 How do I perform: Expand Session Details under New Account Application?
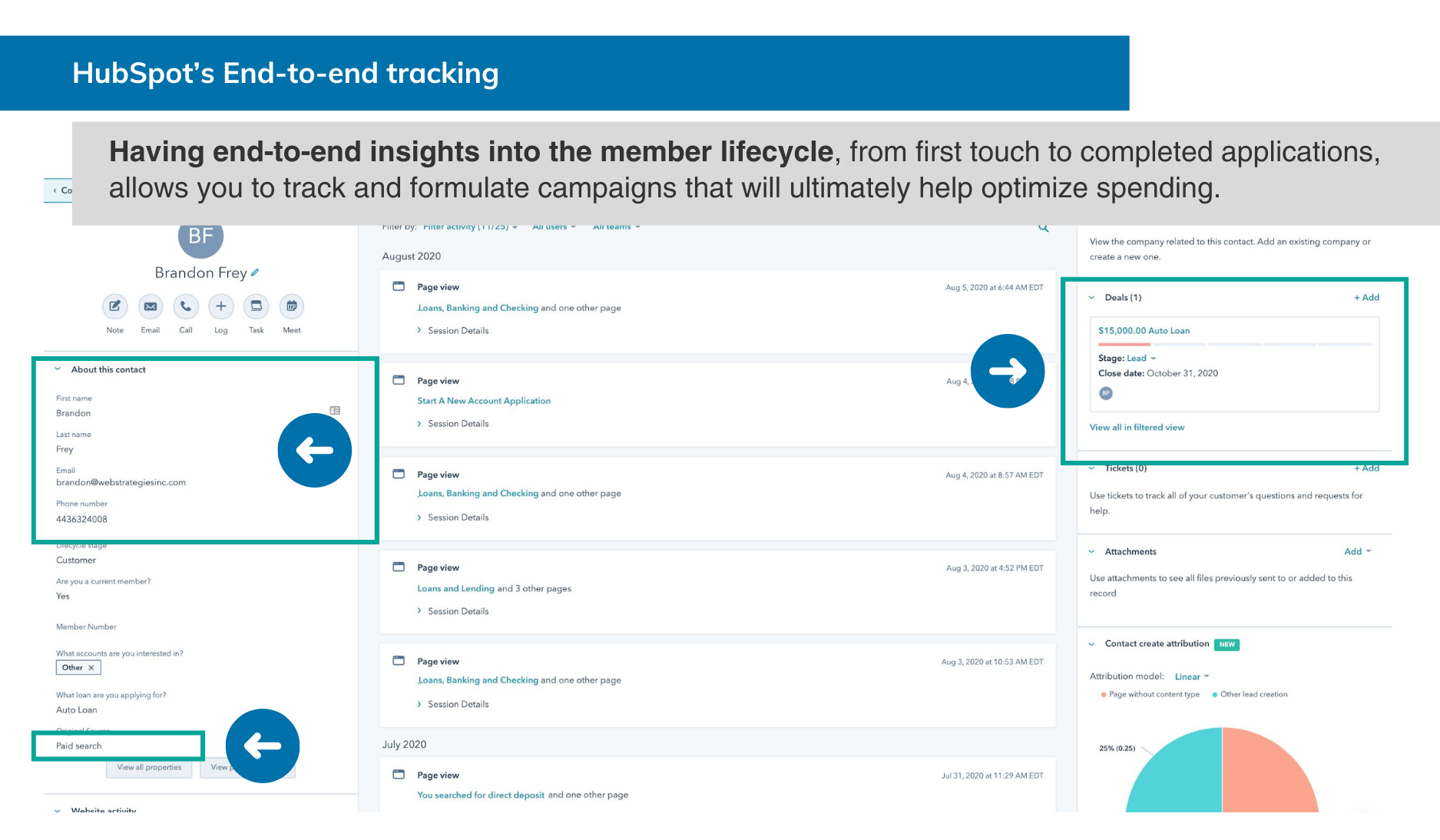tap(458, 424)
